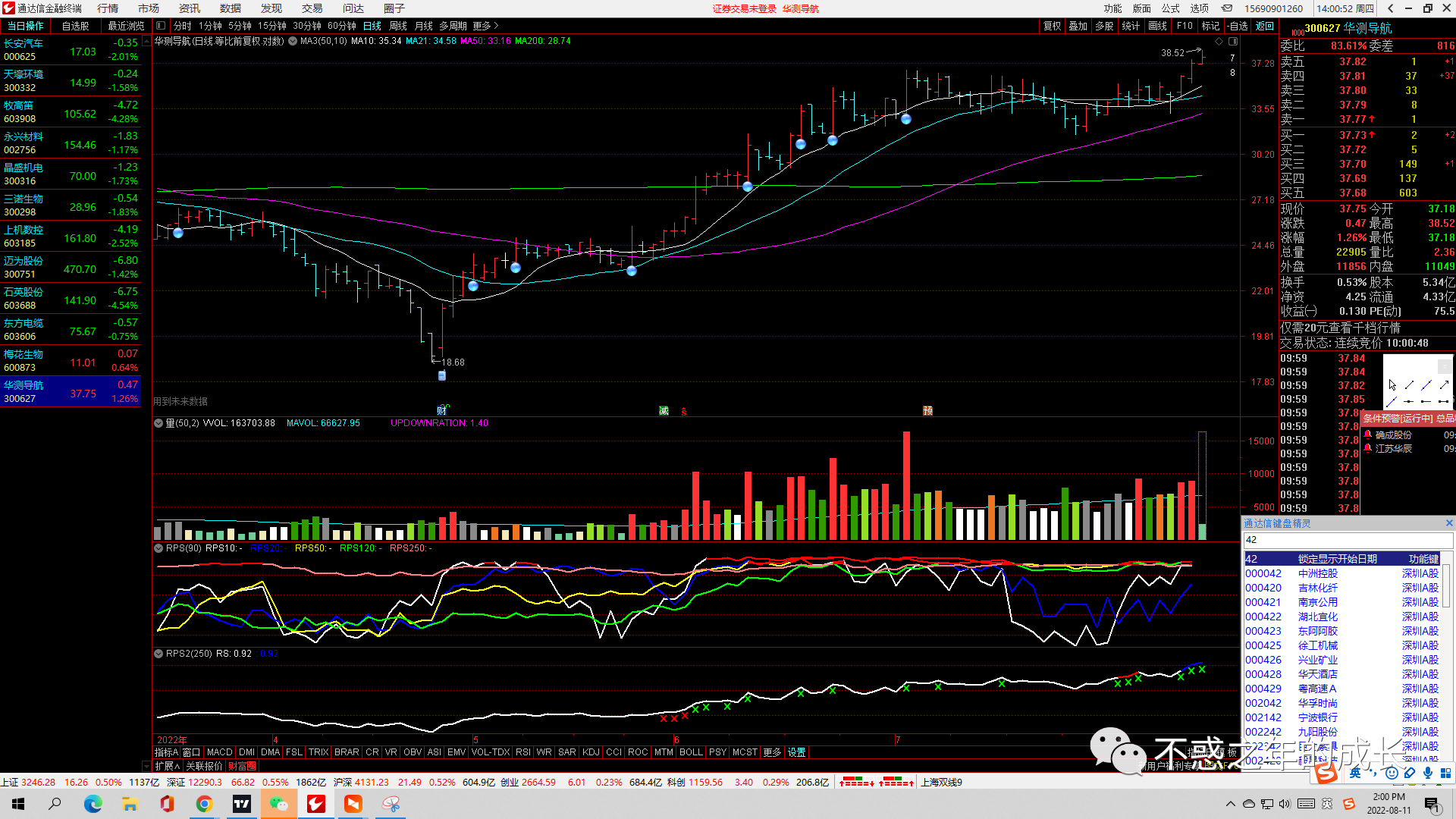
Task: Open the 市场 menu
Action: click(x=149, y=8)
